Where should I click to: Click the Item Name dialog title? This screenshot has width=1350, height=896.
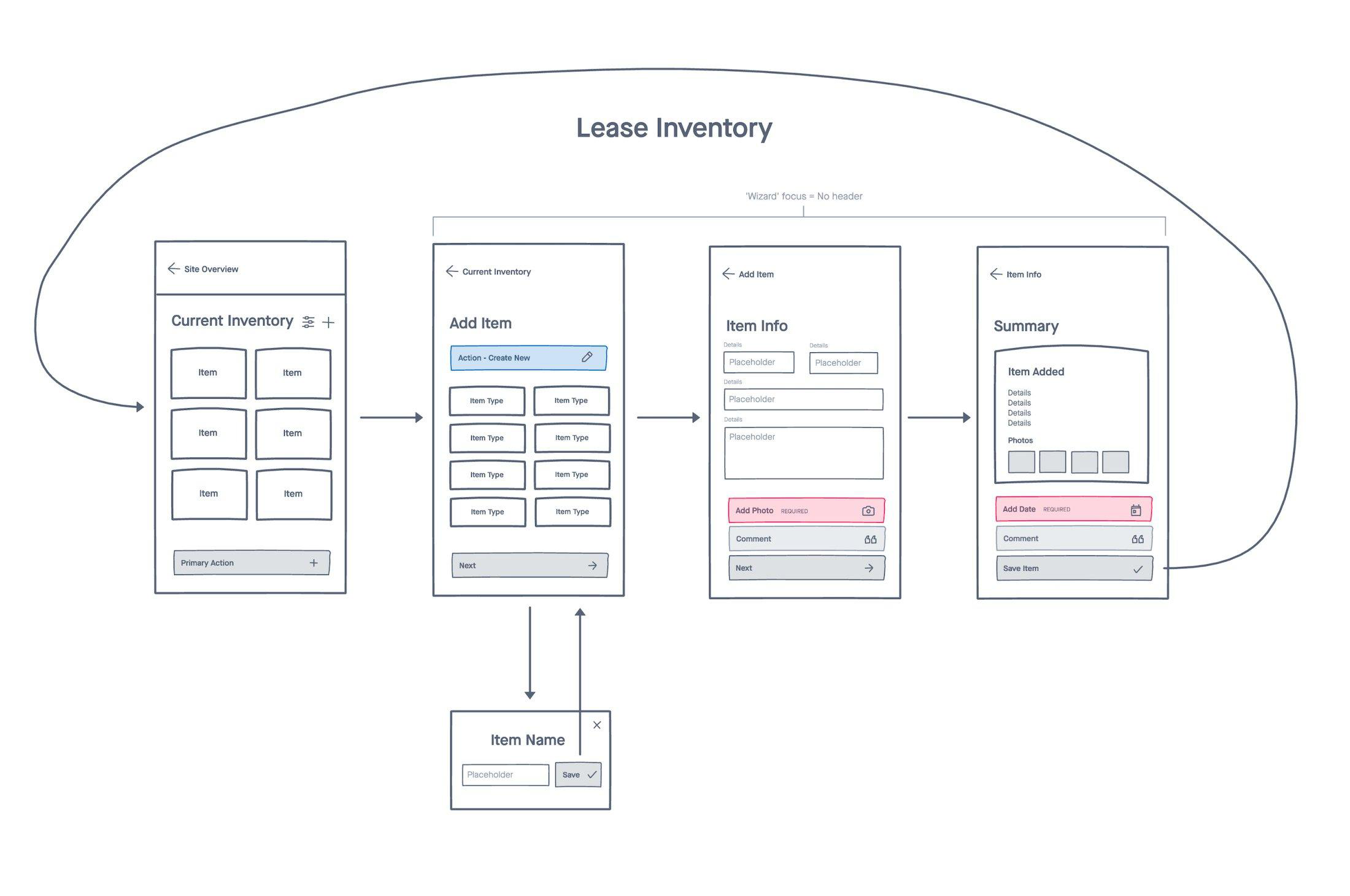[528, 740]
